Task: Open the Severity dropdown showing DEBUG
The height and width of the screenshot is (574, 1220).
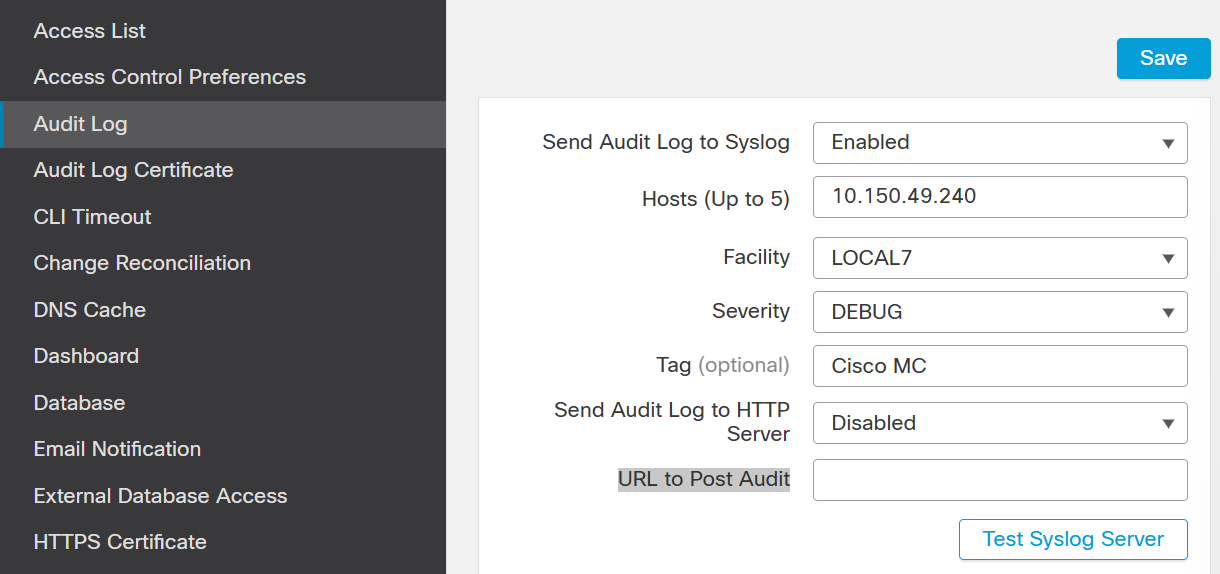Action: tap(999, 312)
